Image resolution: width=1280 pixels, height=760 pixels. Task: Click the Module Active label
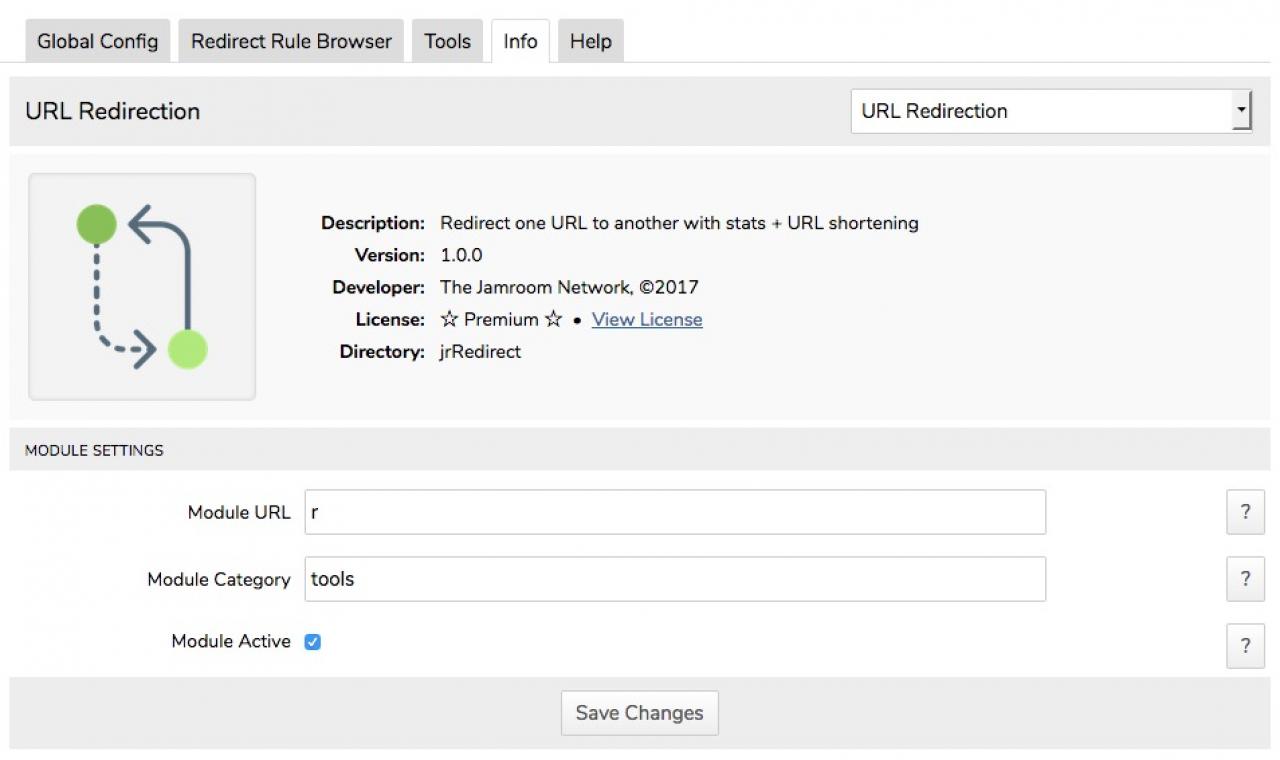click(231, 642)
